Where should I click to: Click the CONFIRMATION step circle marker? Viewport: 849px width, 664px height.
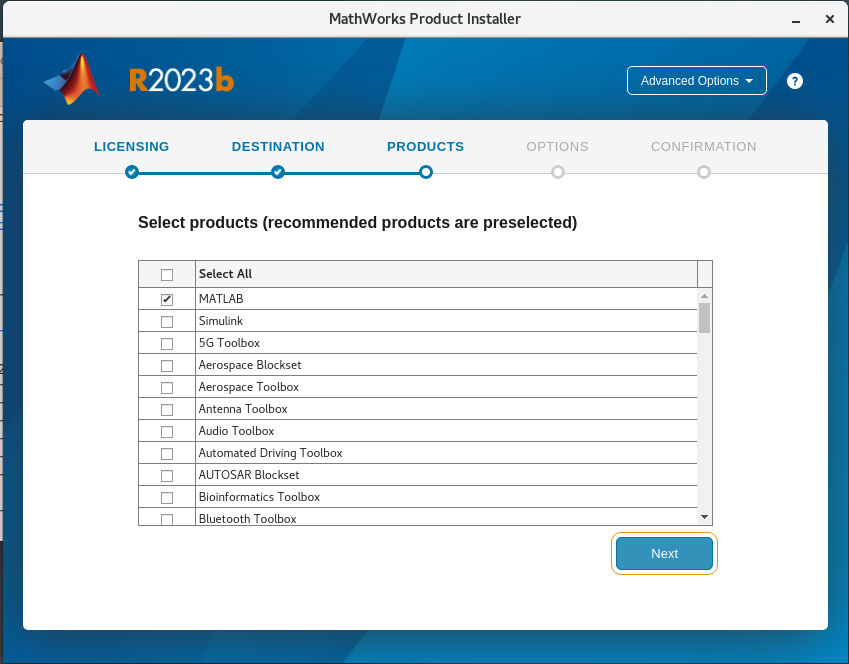(x=704, y=172)
